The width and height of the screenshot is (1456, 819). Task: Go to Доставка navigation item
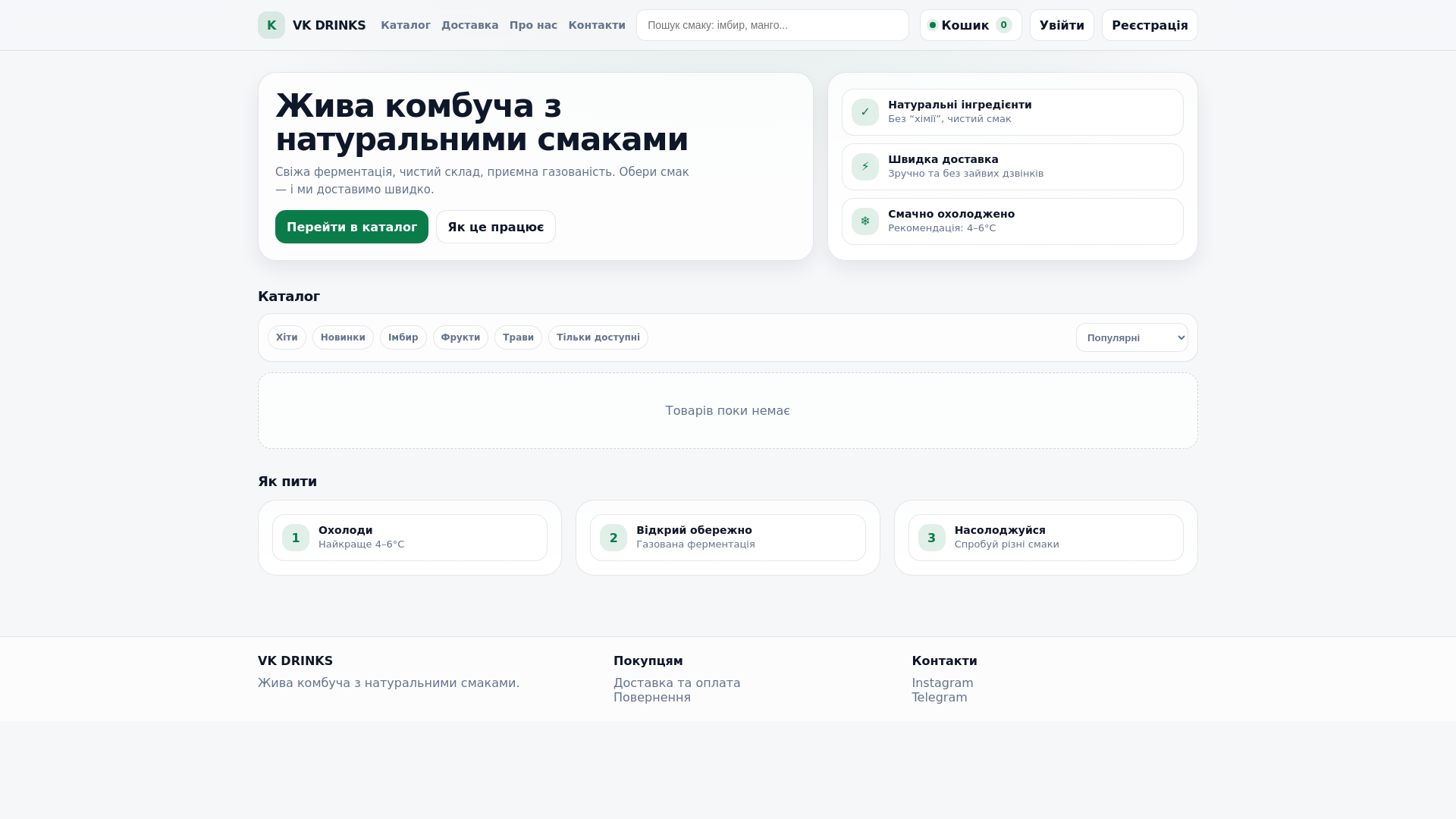point(469,25)
